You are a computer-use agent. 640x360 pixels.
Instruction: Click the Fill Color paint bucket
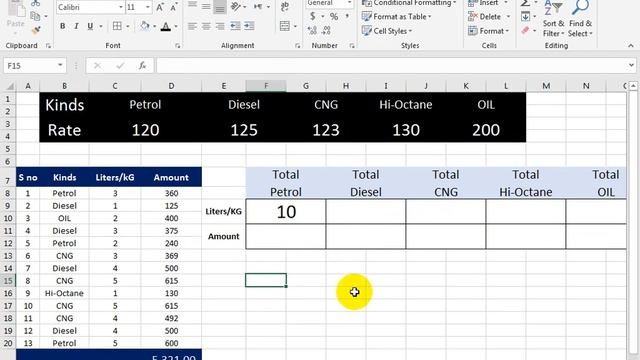pyautogui.click(x=144, y=27)
